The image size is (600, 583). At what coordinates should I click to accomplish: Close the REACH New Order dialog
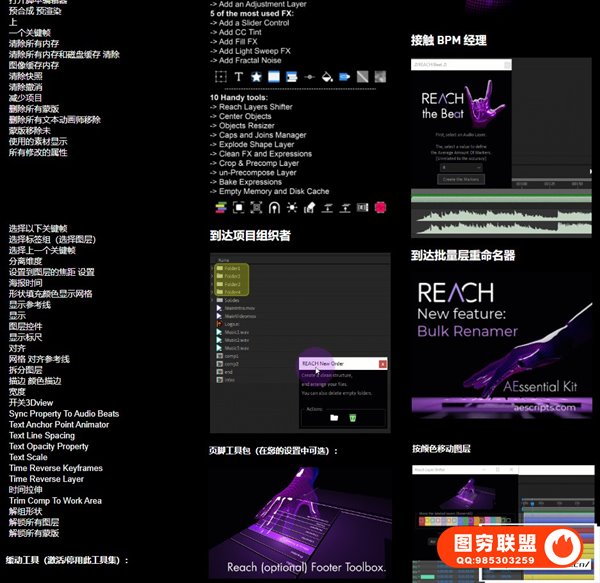coord(382,364)
